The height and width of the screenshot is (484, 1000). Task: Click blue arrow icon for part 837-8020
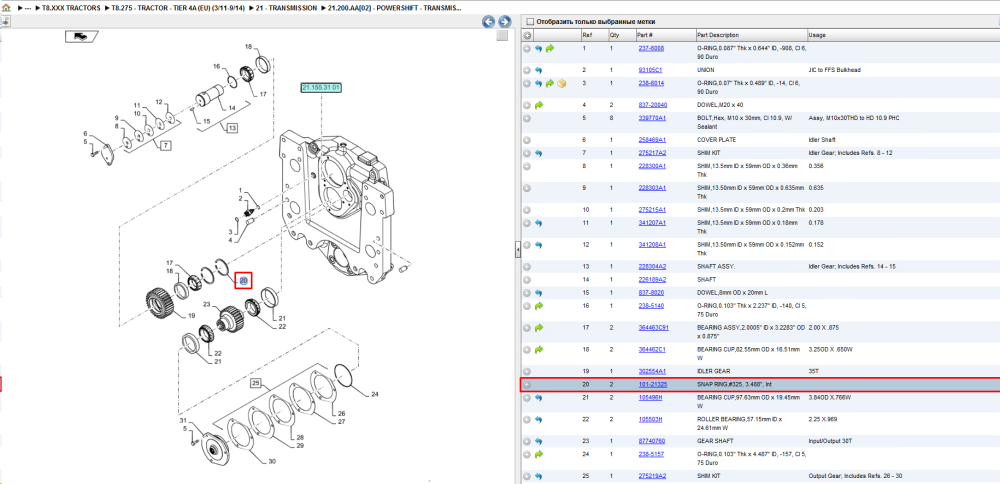[538, 293]
